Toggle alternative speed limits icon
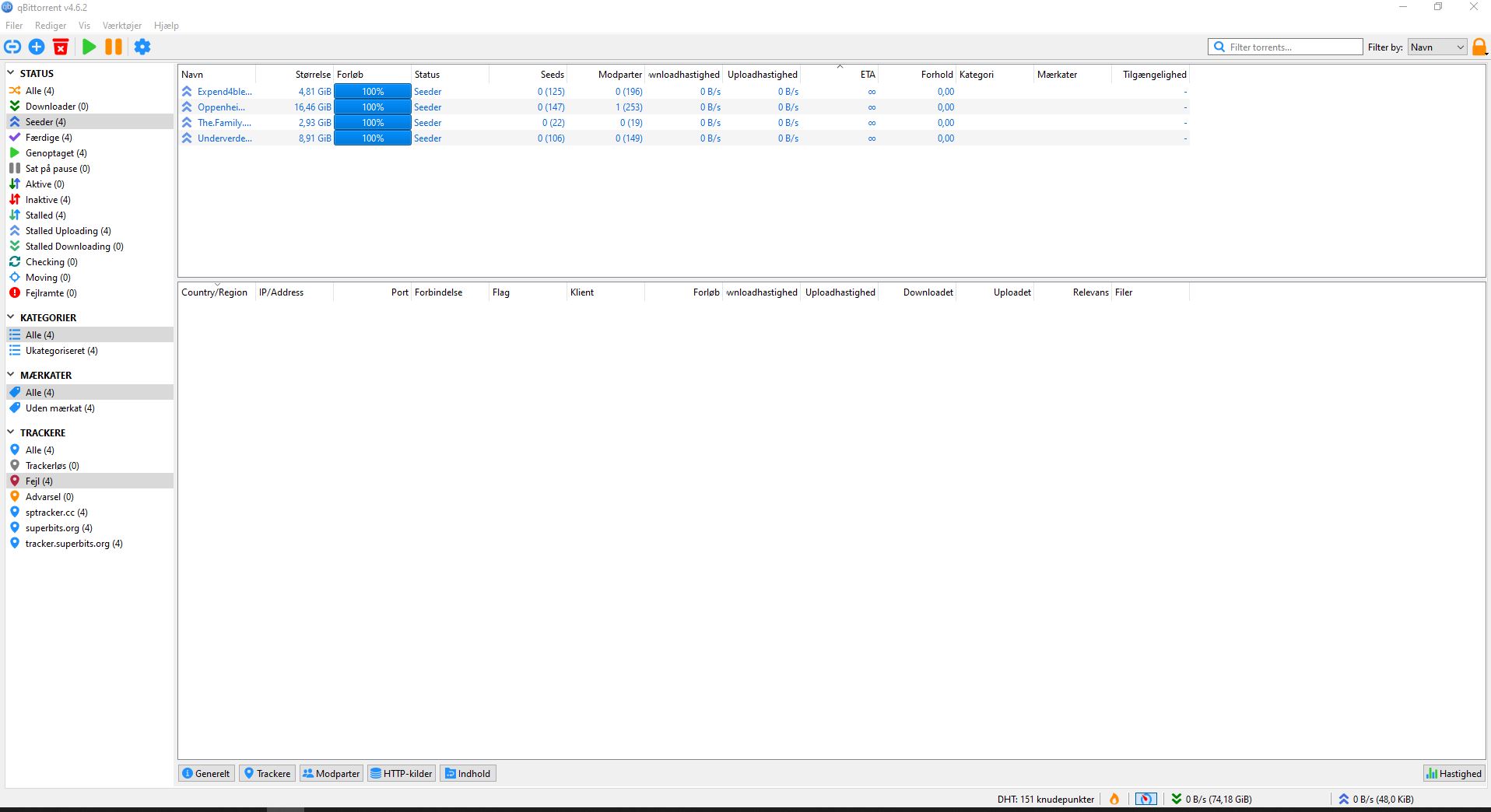1491x812 pixels. click(x=1145, y=799)
